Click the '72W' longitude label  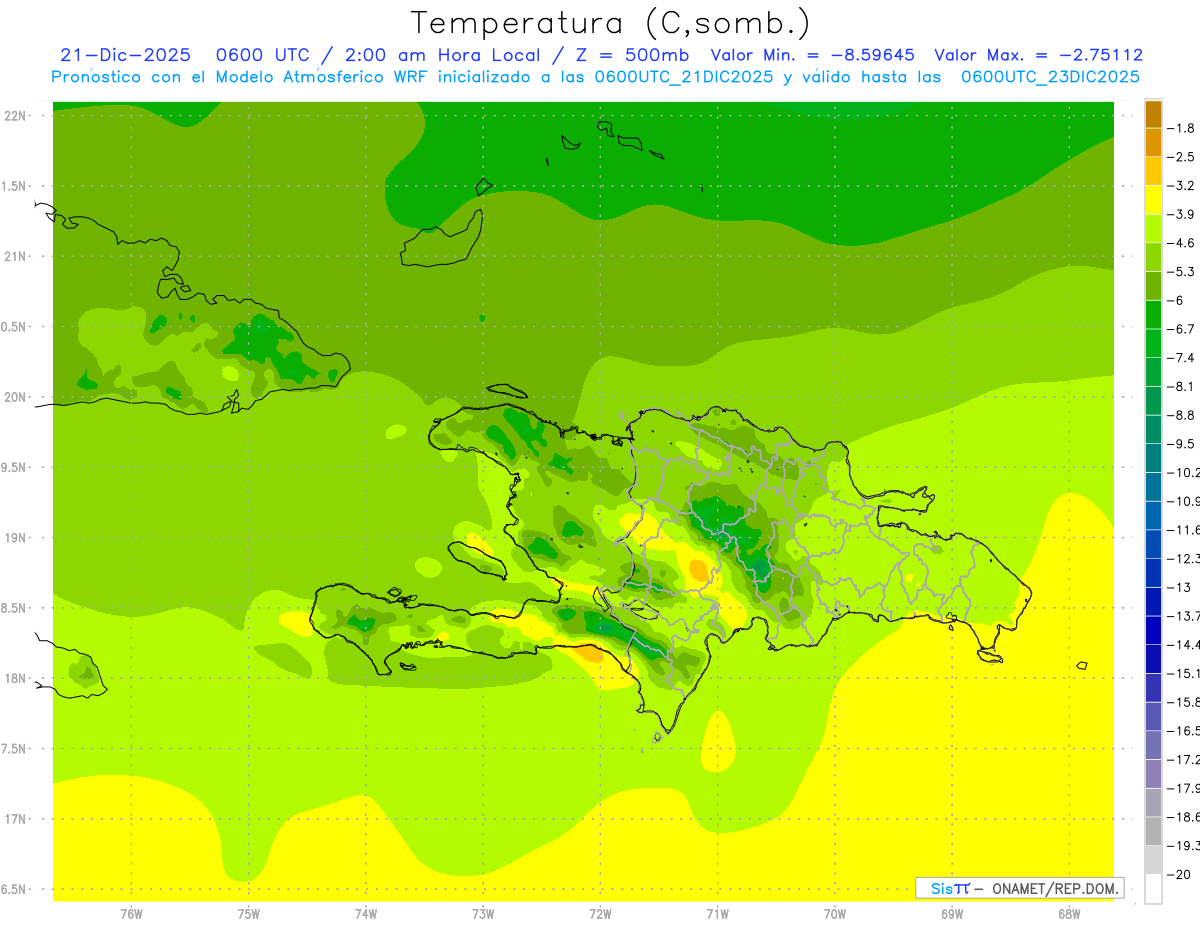click(600, 914)
